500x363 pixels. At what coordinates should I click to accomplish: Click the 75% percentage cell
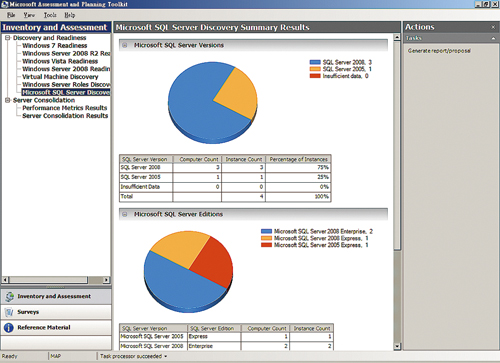298,167
